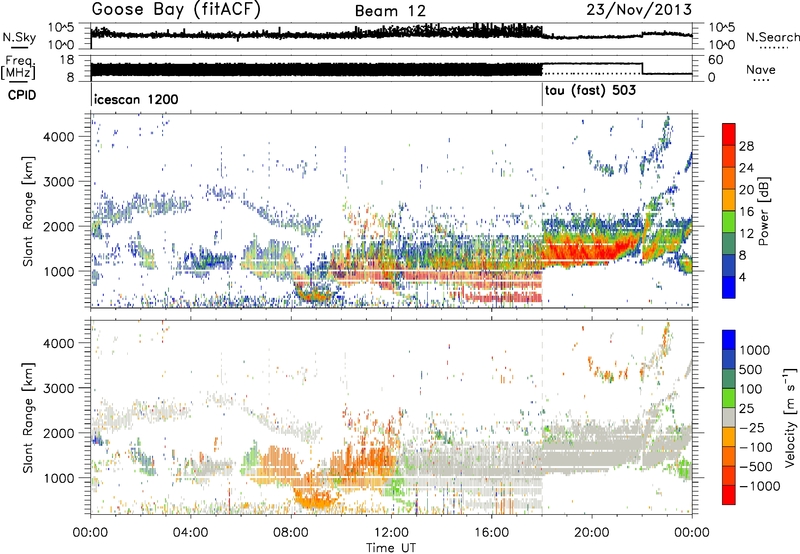Viewport: 800px width, 554px height.
Task: Click the '28' tick on Power colorbar
Action: [x=746, y=146]
